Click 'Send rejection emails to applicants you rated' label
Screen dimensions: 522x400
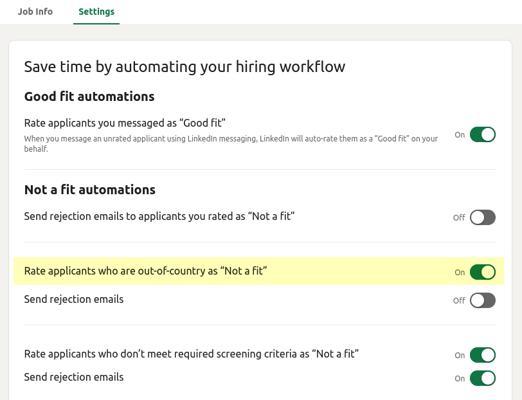click(159, 216)
